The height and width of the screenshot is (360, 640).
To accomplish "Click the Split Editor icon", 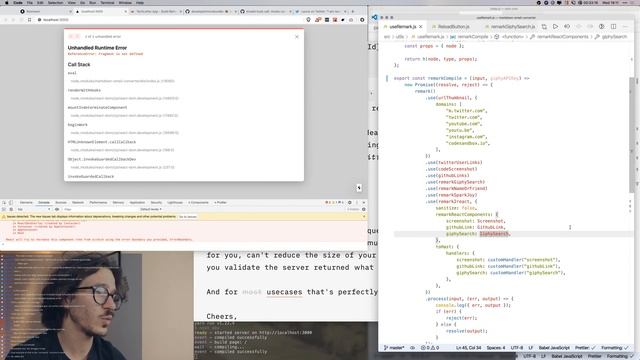I will tap(613, 27).
